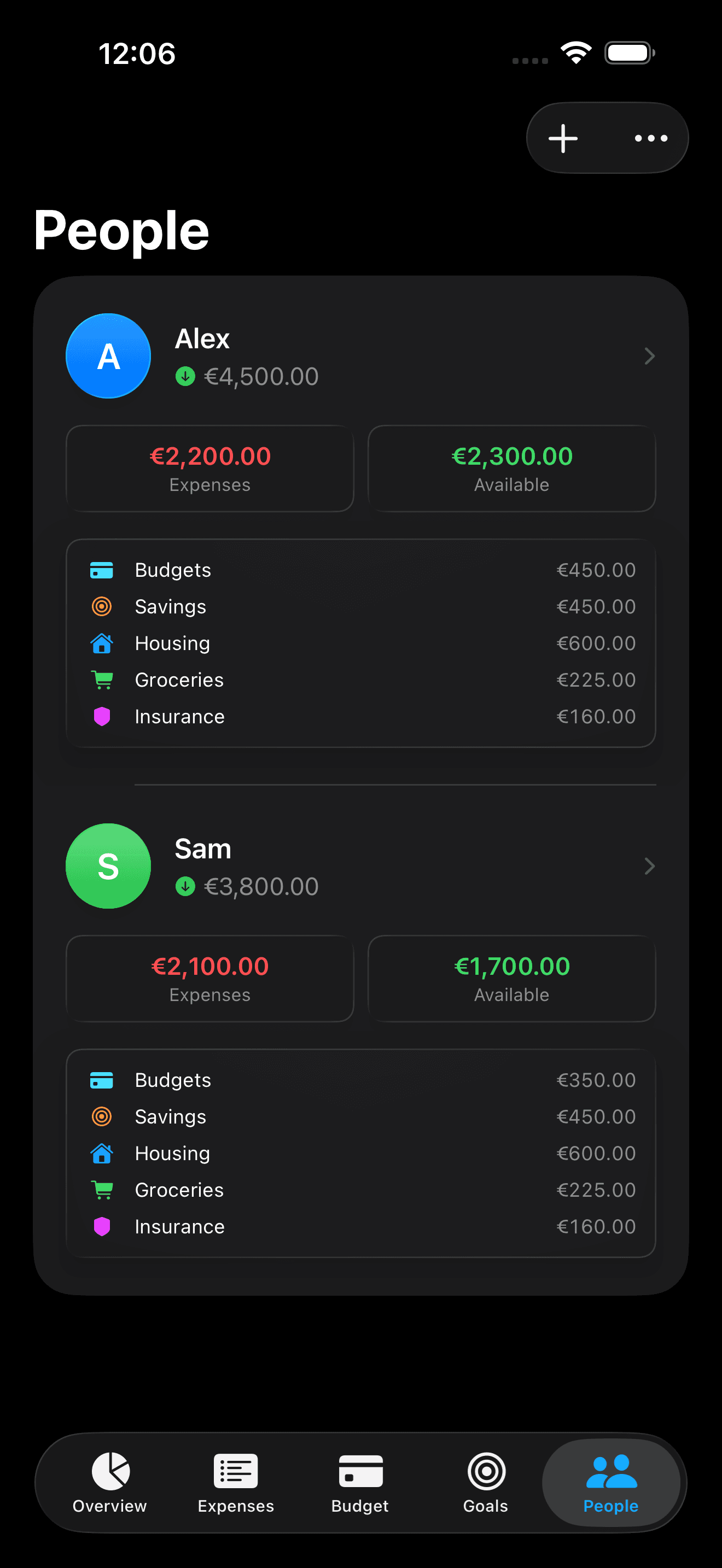Tap Alex's blue avatar circle
The height and width of the screenshot is (1568, 722).
coord(108,356)
